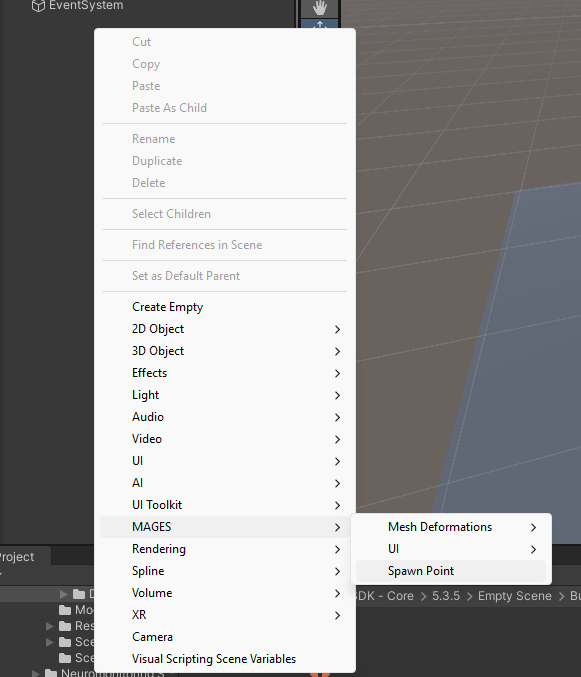Select the folder starting with Mo

76,610
